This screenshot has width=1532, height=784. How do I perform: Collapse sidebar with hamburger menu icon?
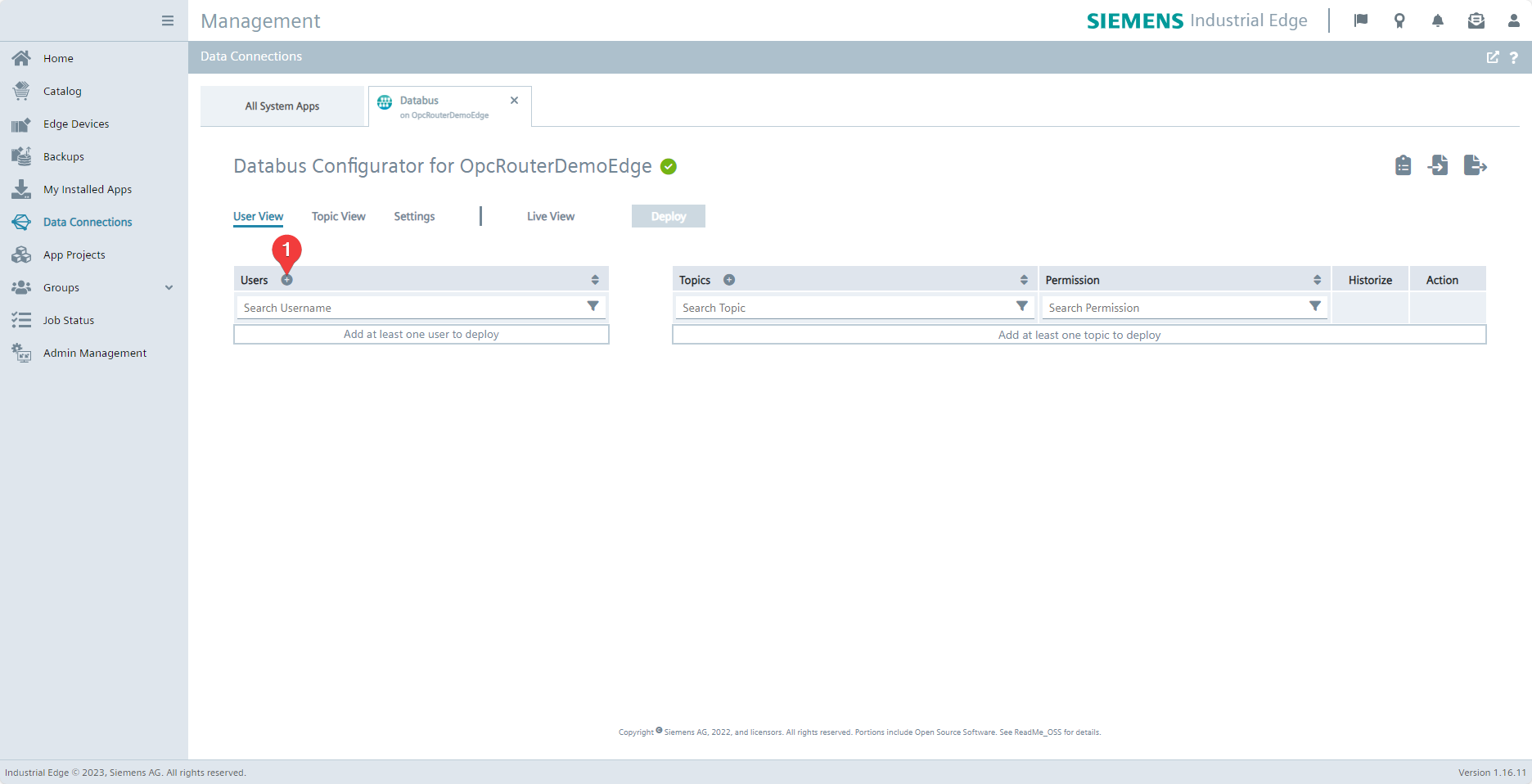click(168, 21)
